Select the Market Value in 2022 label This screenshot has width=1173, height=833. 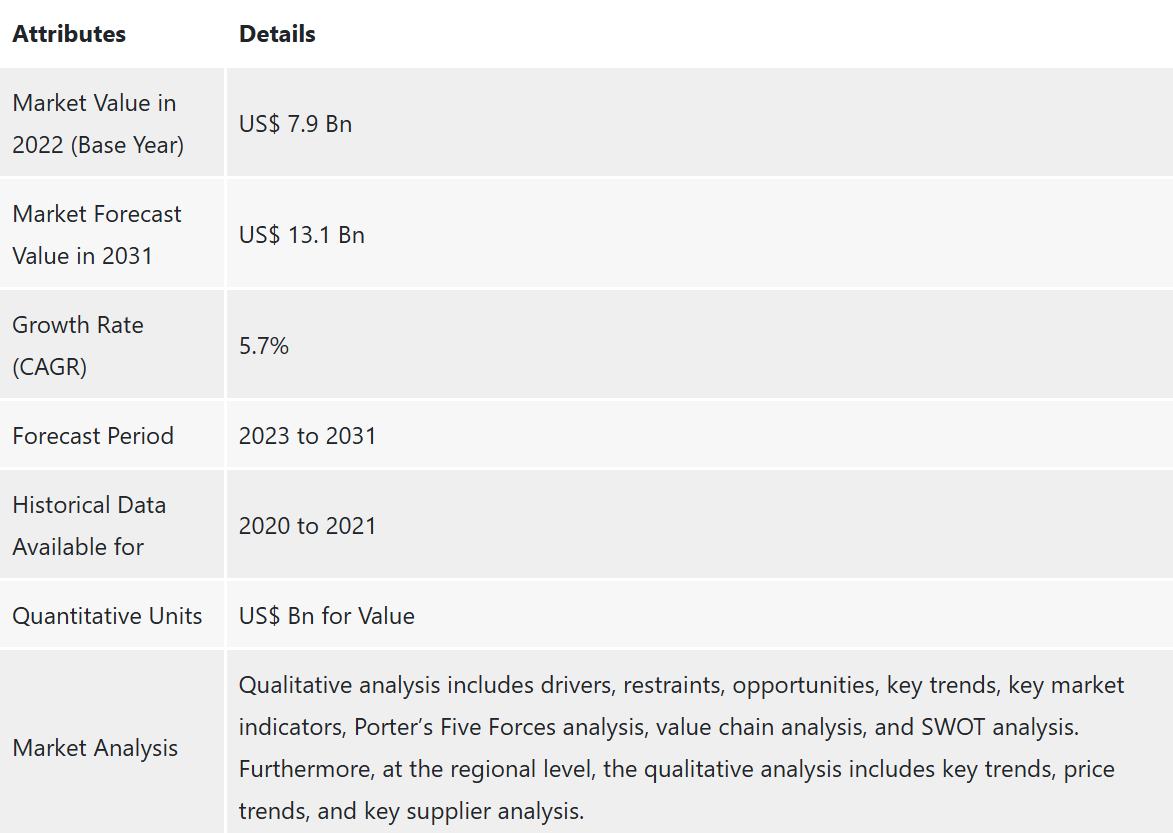coord(98,123)
